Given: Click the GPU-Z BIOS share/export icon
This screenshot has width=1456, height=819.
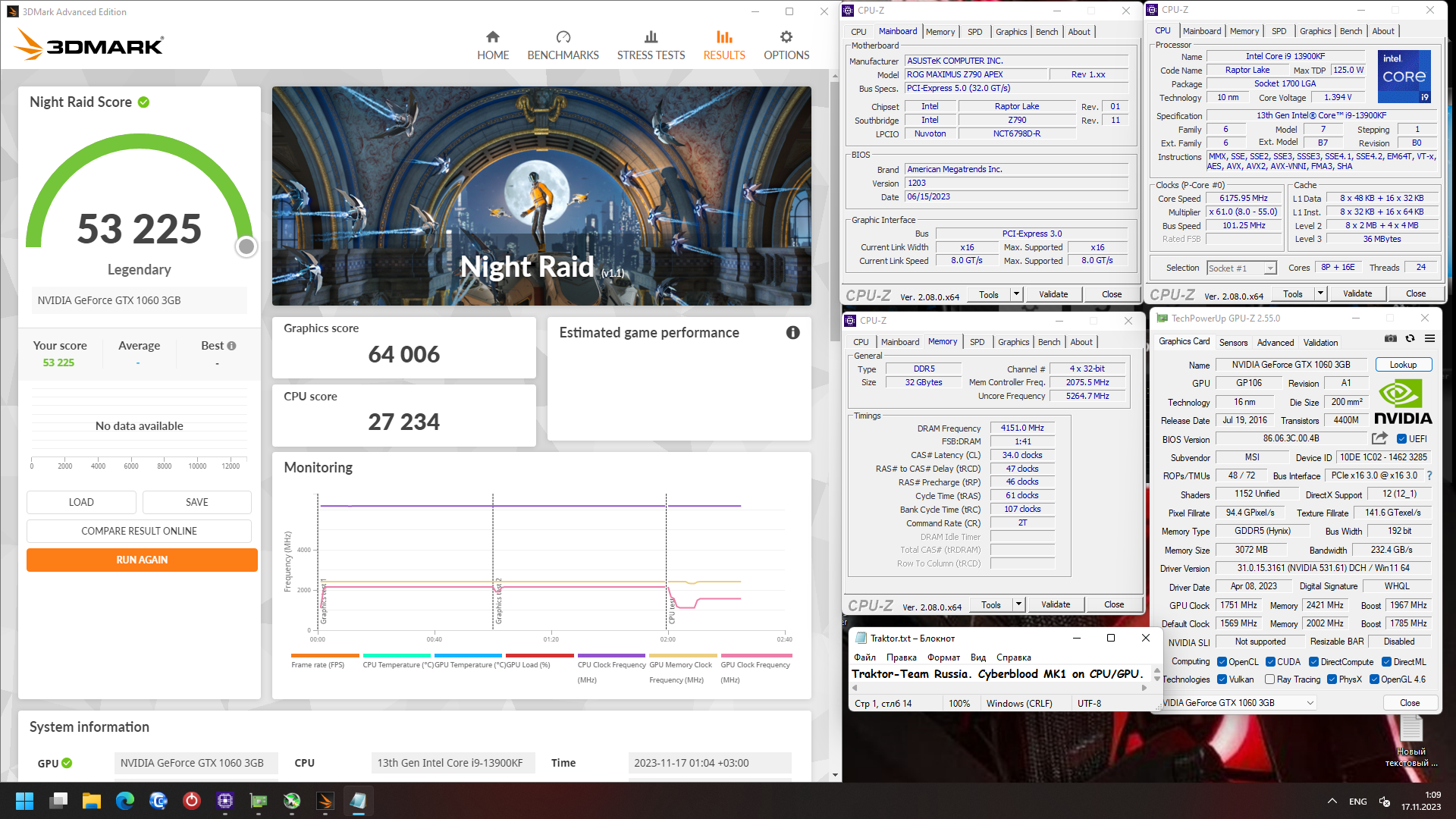Looking at the screenshot, I should click(1379, 438).
